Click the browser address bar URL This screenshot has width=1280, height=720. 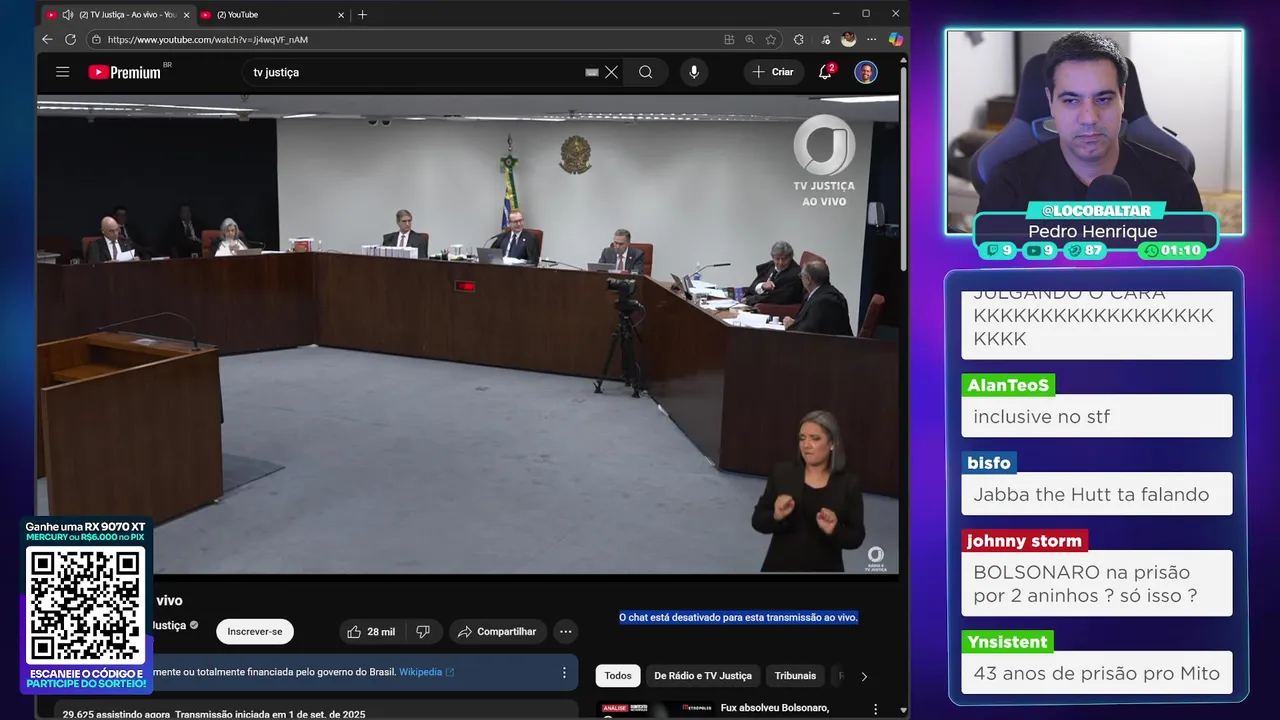click(208, 40)
